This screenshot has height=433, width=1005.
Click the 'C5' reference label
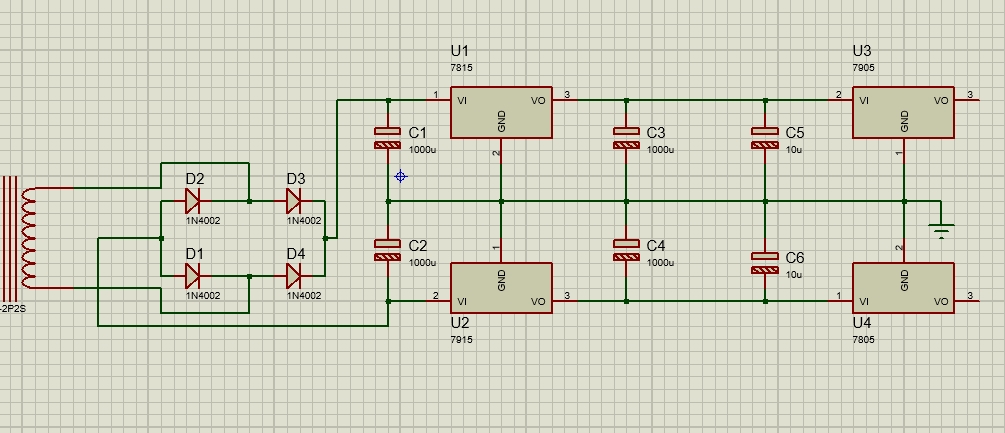795,133
